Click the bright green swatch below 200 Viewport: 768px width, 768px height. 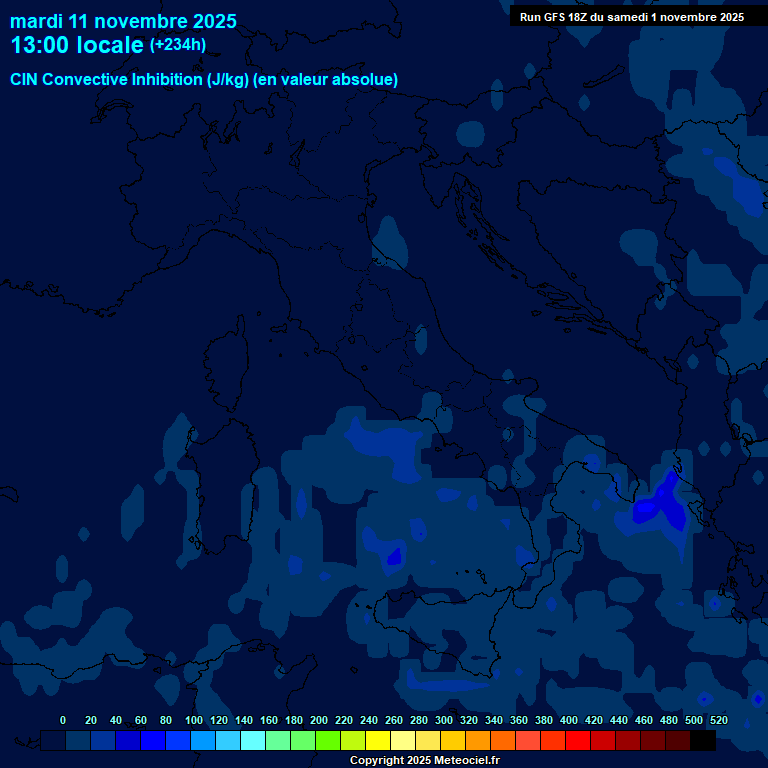[328, 741]
